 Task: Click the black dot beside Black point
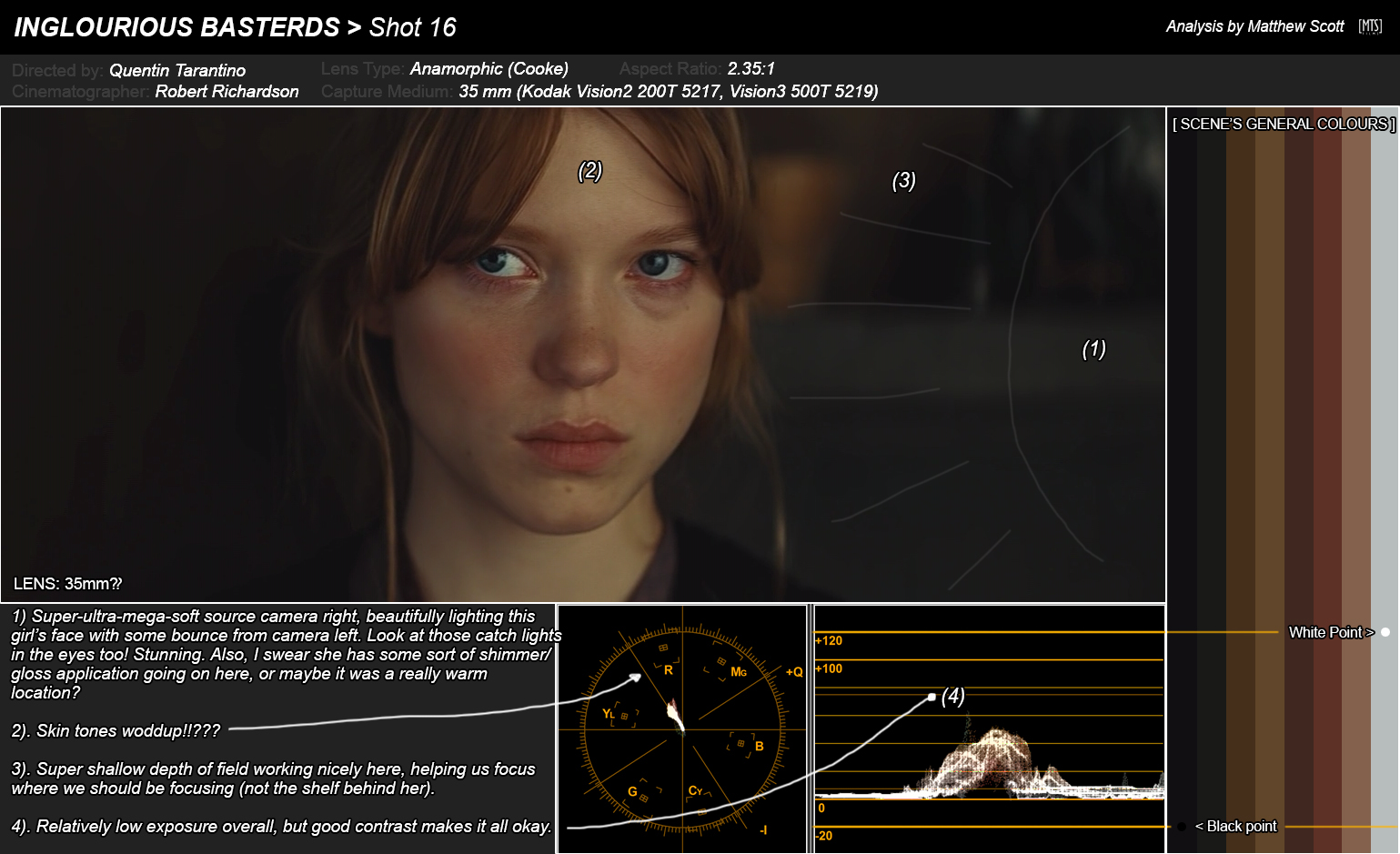[1181, 827]
